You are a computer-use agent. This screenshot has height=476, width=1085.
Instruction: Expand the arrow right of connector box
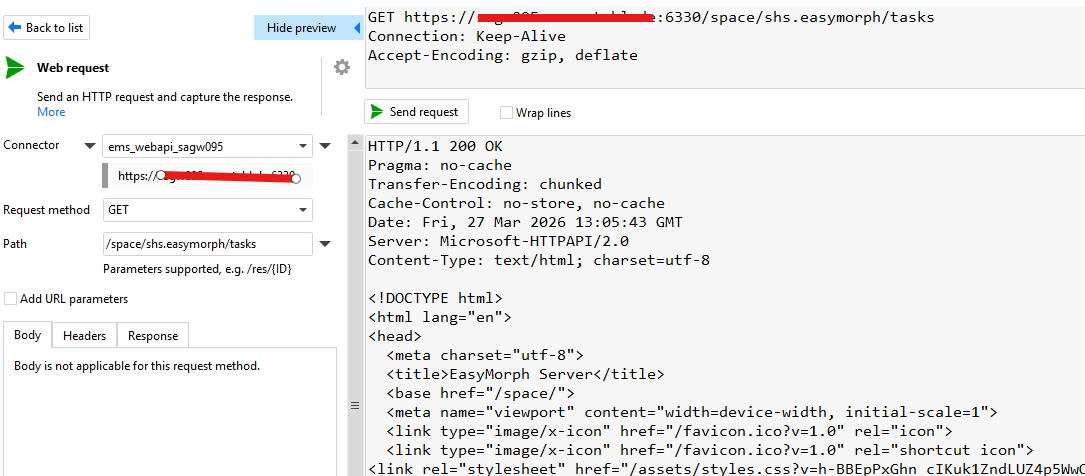[324, 147]
